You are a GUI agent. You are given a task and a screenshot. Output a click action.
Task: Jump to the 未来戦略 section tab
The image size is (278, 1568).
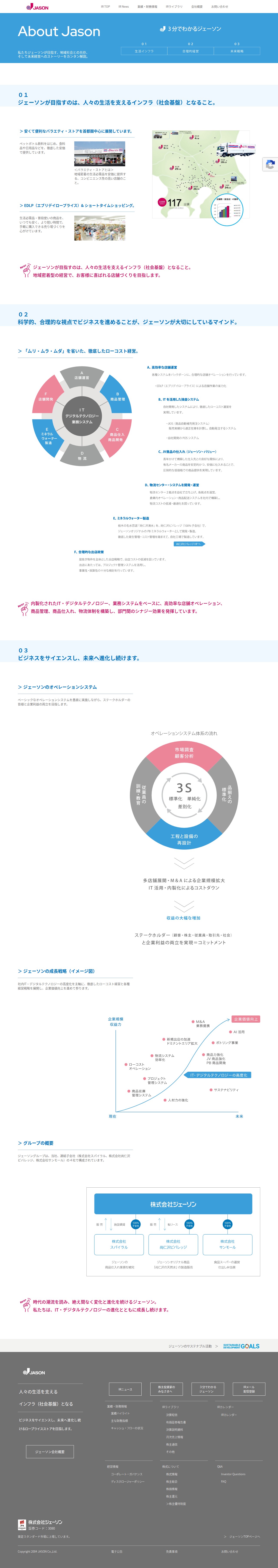(x=237, y=51)
